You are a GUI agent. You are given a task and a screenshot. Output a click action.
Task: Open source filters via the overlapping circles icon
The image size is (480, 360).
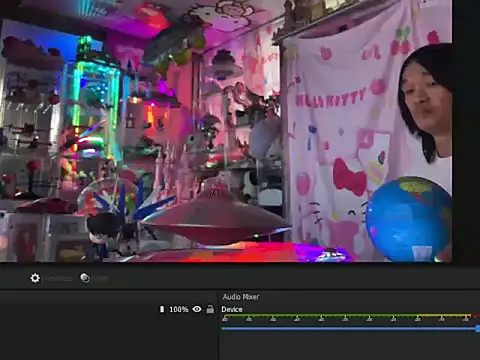(x=85, y=278)
